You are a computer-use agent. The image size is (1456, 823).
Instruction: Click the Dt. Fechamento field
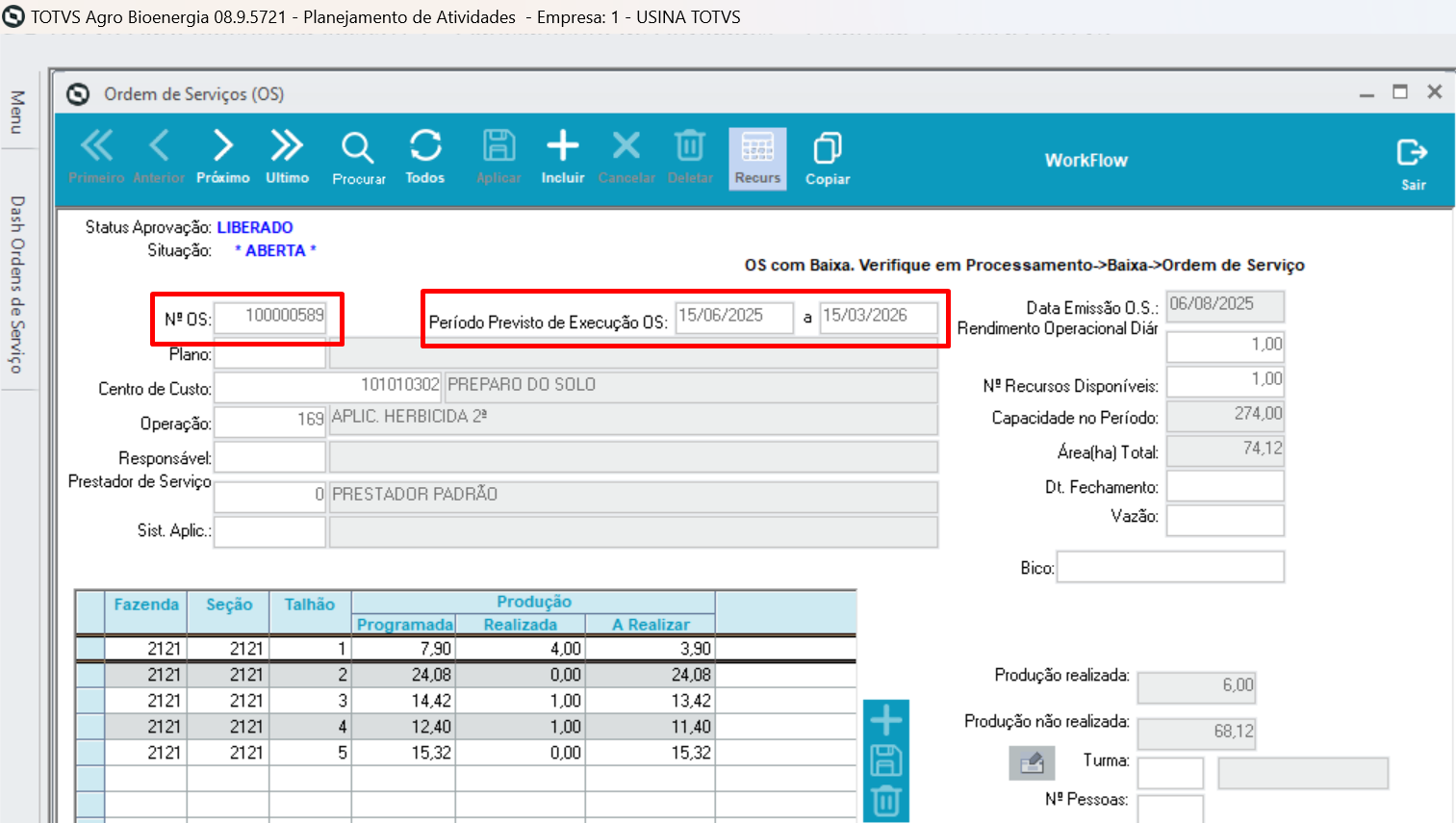1225,485
